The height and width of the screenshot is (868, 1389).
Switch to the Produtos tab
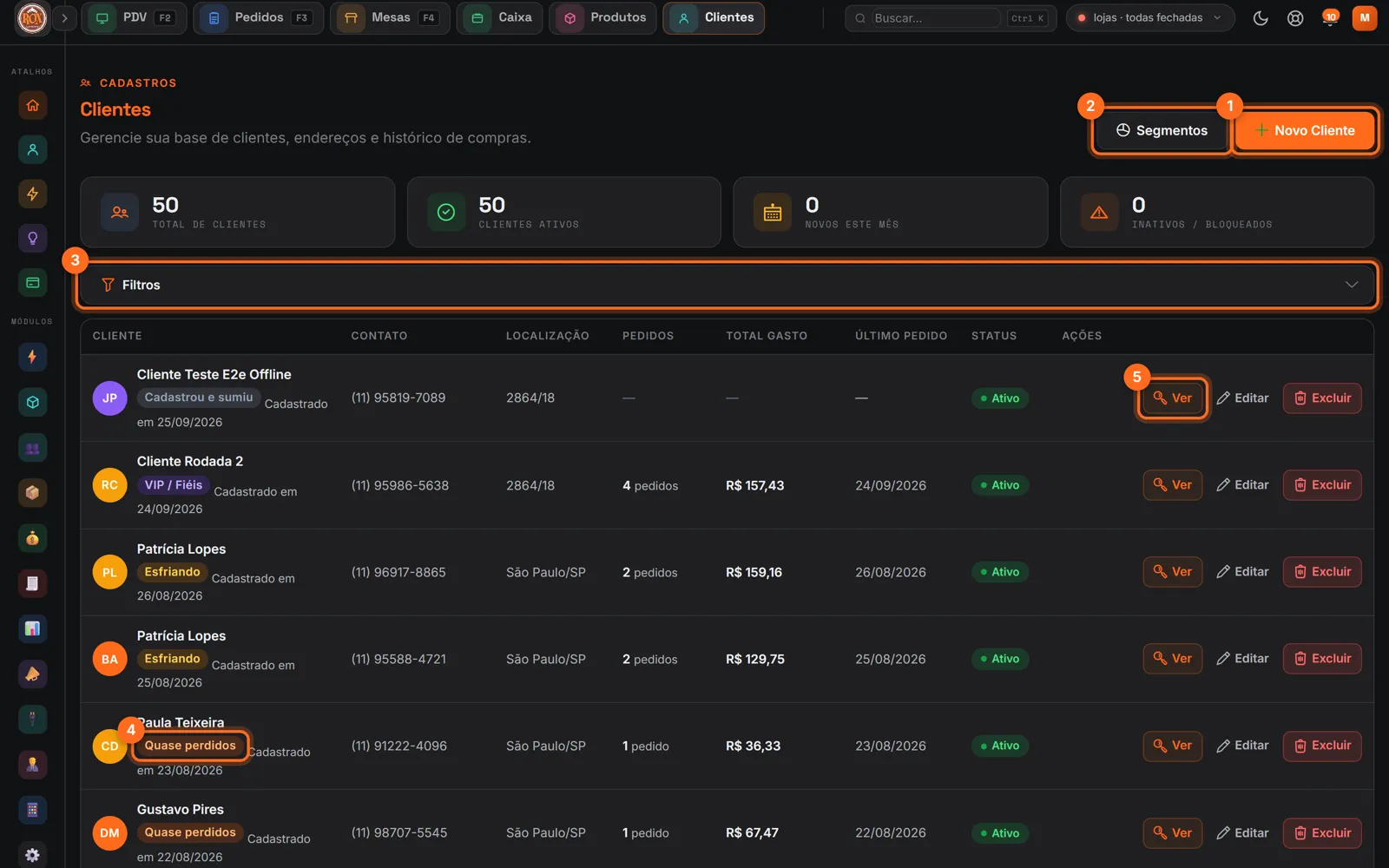coord(602,17)
